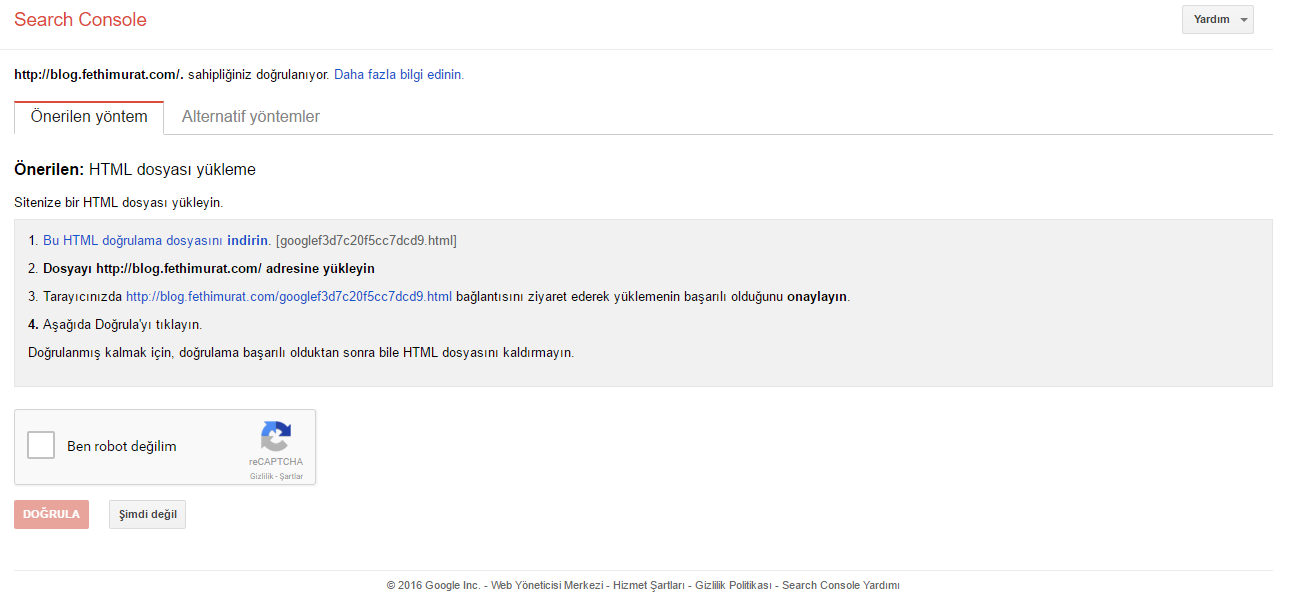Viewport: 1311px width, 595px height.
Task: Open the 'Daha fazla bilgi edinin' link
Action: (x=399, y=74)
